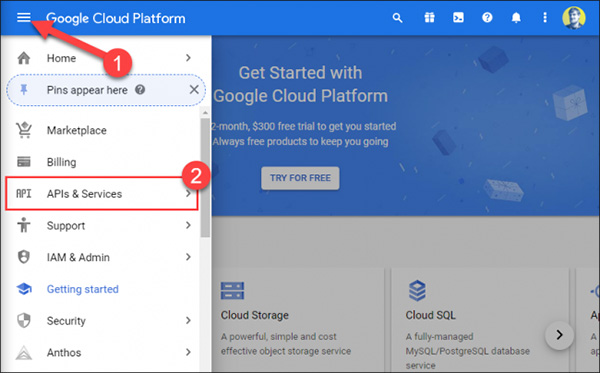Click the help icon beside Pins appear here
Screen dimensions: 600x373
140,90
